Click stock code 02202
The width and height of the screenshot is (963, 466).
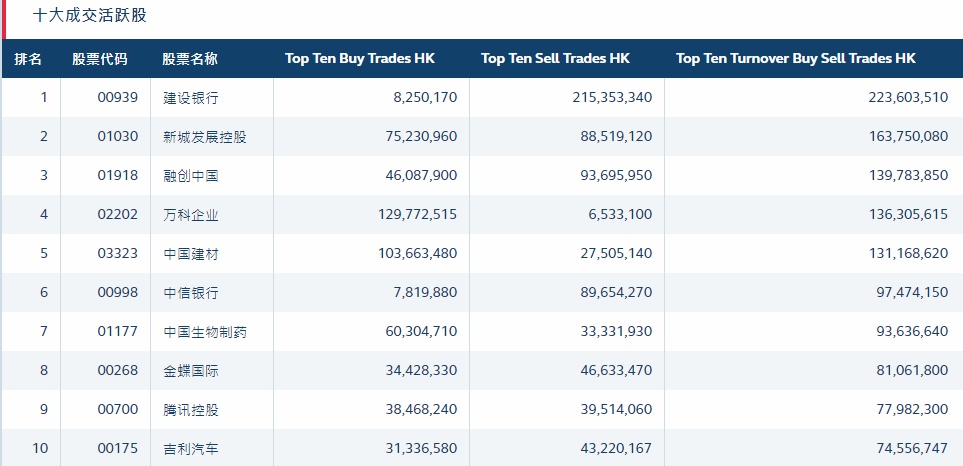pos(118,215)
